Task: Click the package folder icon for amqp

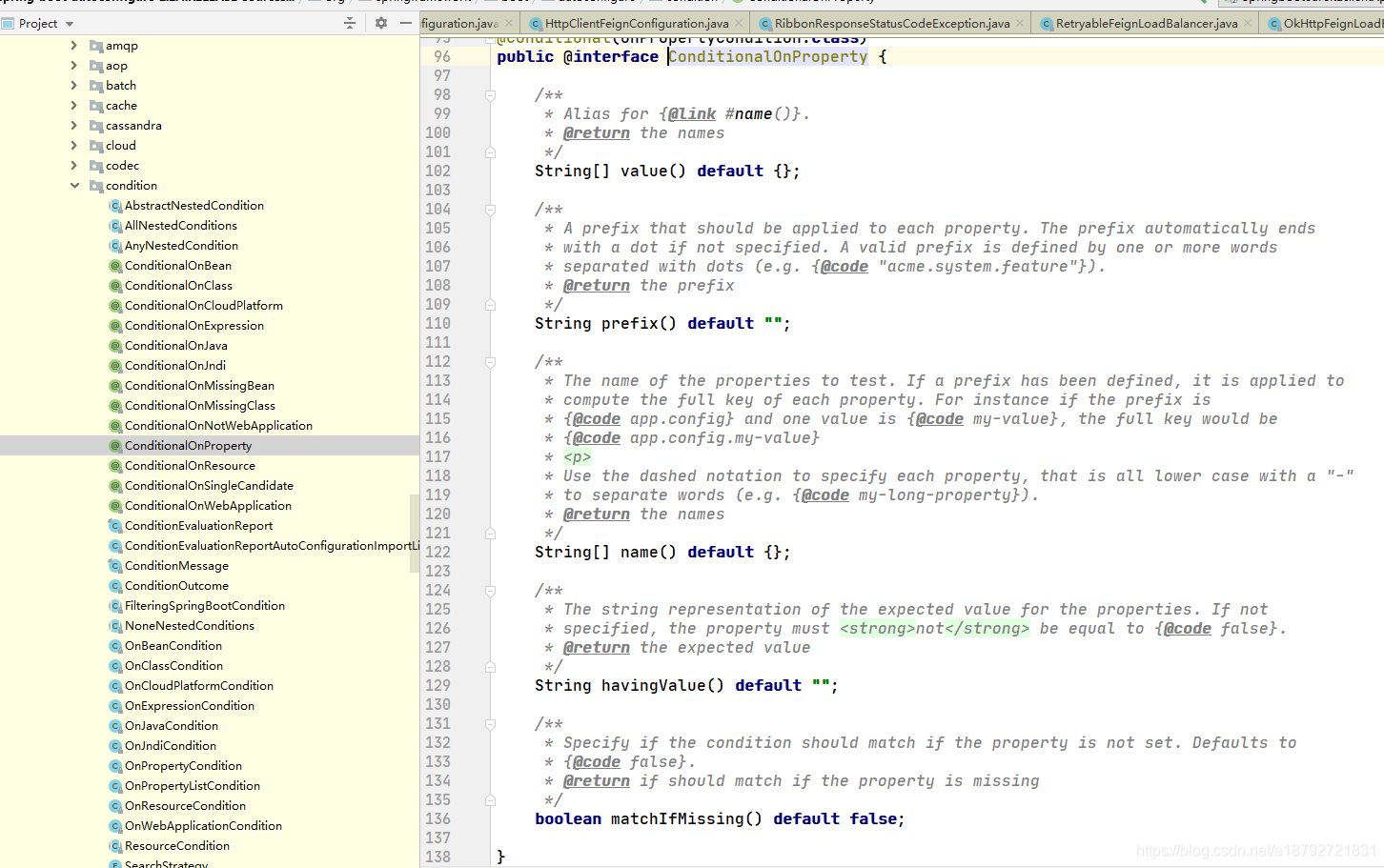Action: pyautogui.click(x=96, y=46)
